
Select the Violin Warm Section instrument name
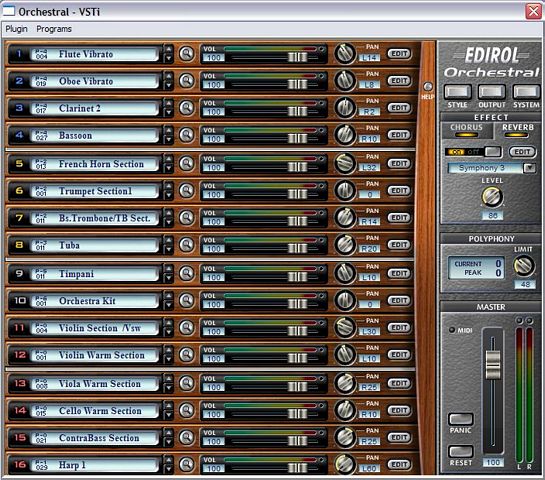pos(101,355)
